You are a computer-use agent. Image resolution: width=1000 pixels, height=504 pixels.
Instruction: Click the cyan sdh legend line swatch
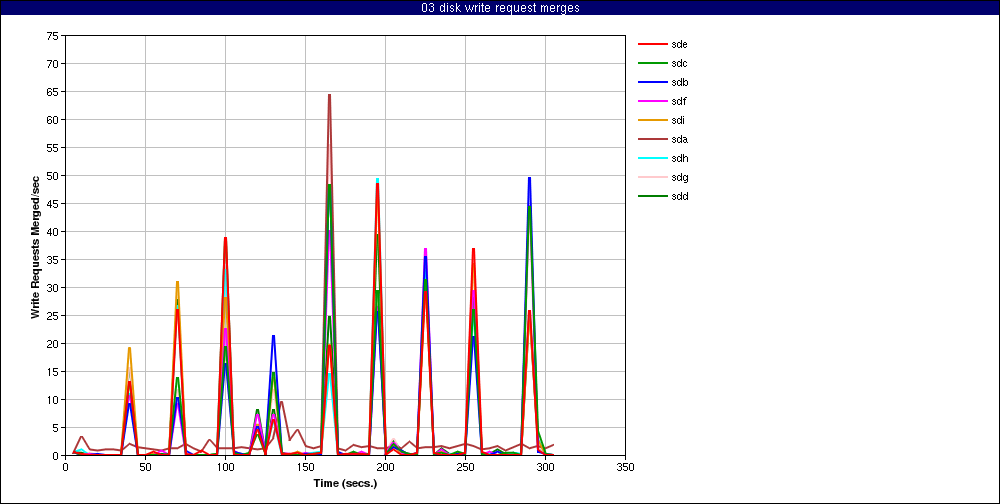pyautogui.click(x=651, y=158)
